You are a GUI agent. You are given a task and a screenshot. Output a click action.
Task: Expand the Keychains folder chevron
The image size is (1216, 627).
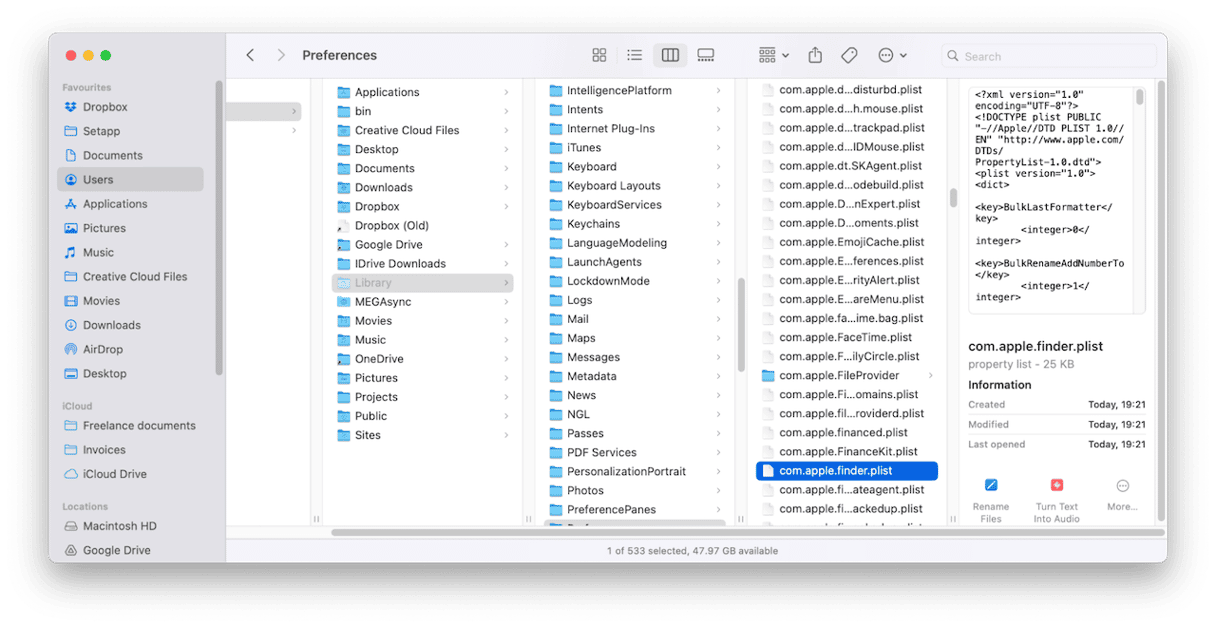(718, 224)
